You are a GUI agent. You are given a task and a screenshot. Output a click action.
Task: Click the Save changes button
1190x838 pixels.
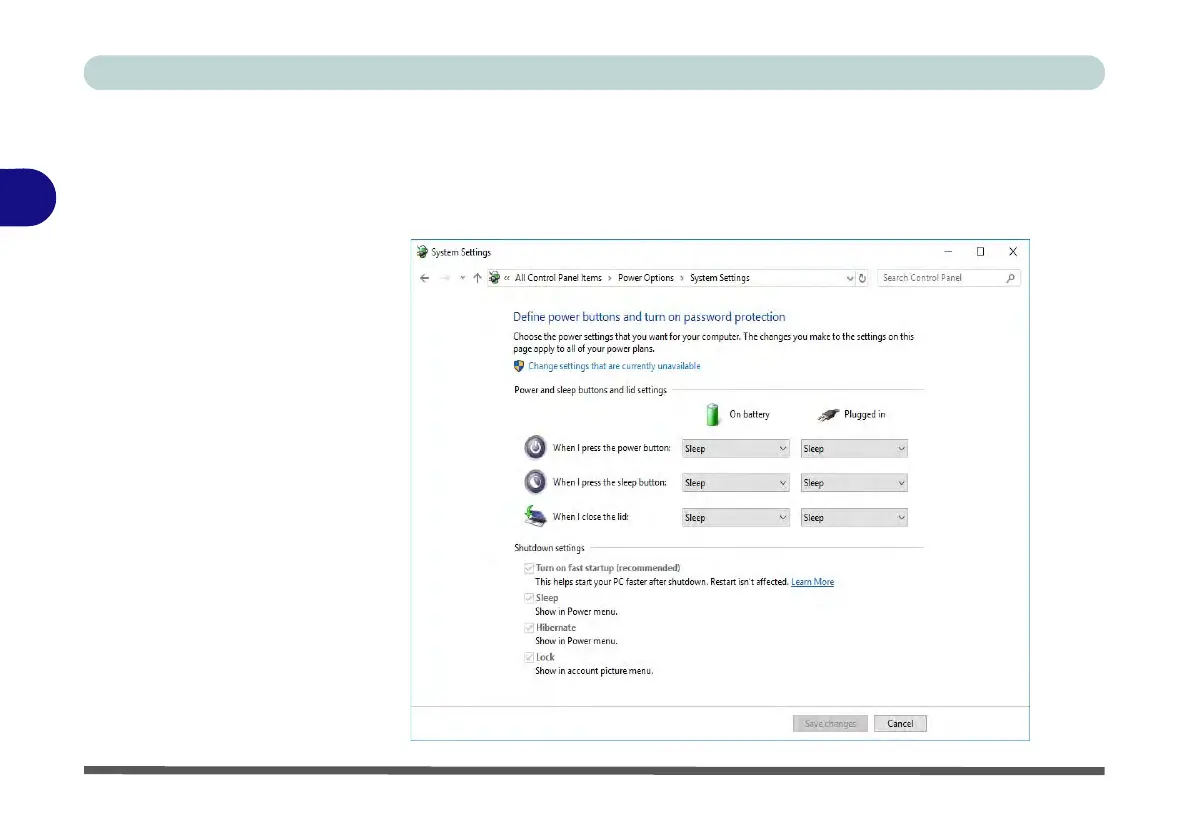830,723
